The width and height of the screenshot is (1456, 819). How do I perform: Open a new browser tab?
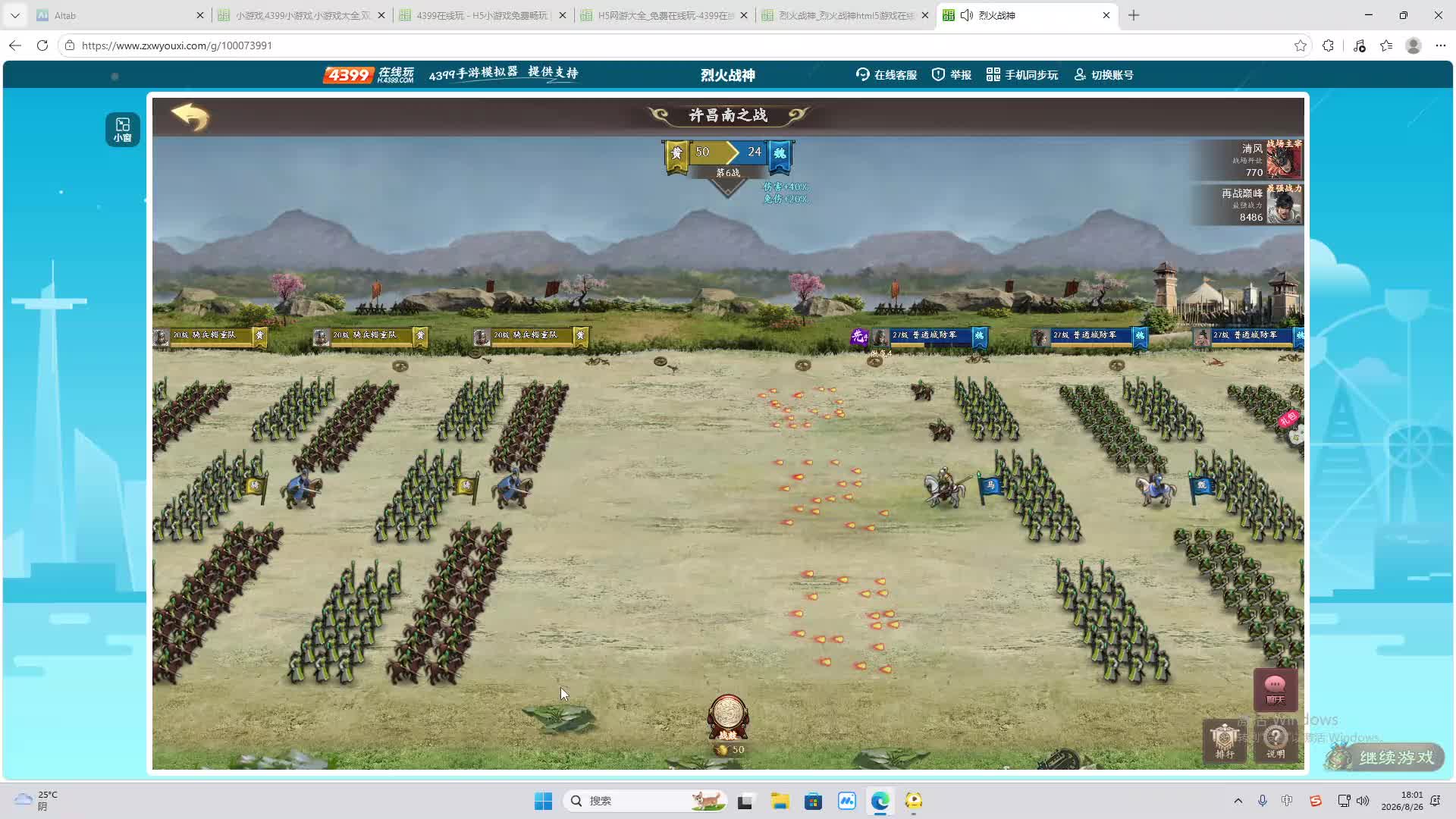point(1134,15)
